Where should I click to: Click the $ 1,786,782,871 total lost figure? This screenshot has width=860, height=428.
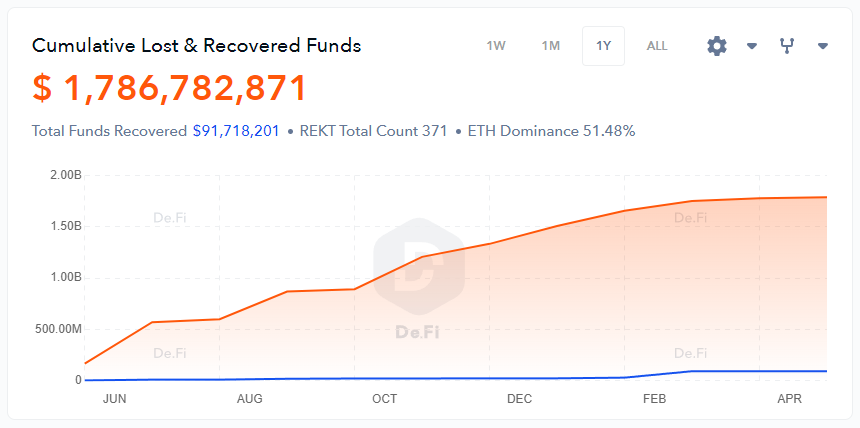point(169,88)
